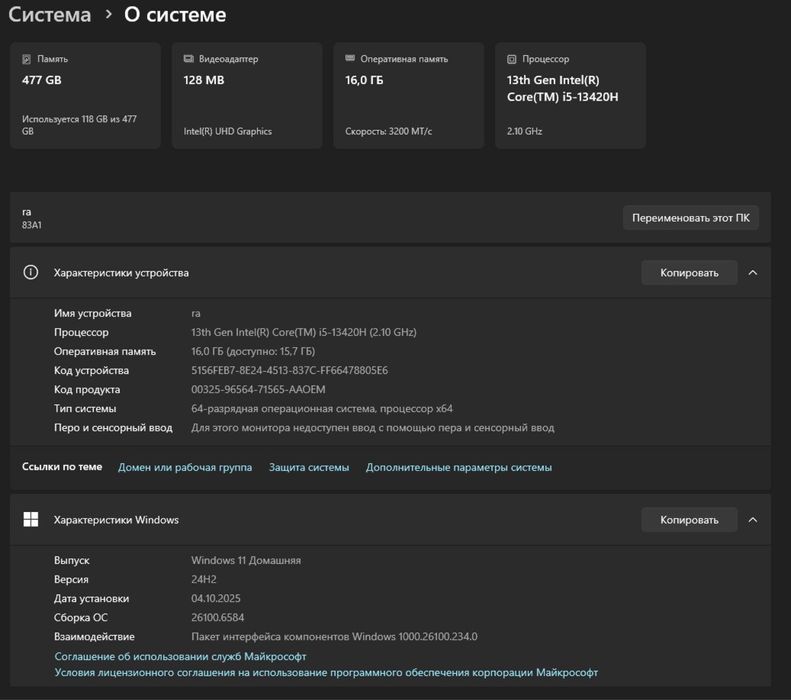Click the version value 24H2
Screen dimensions: 791x700
click(x=204, y=579)
